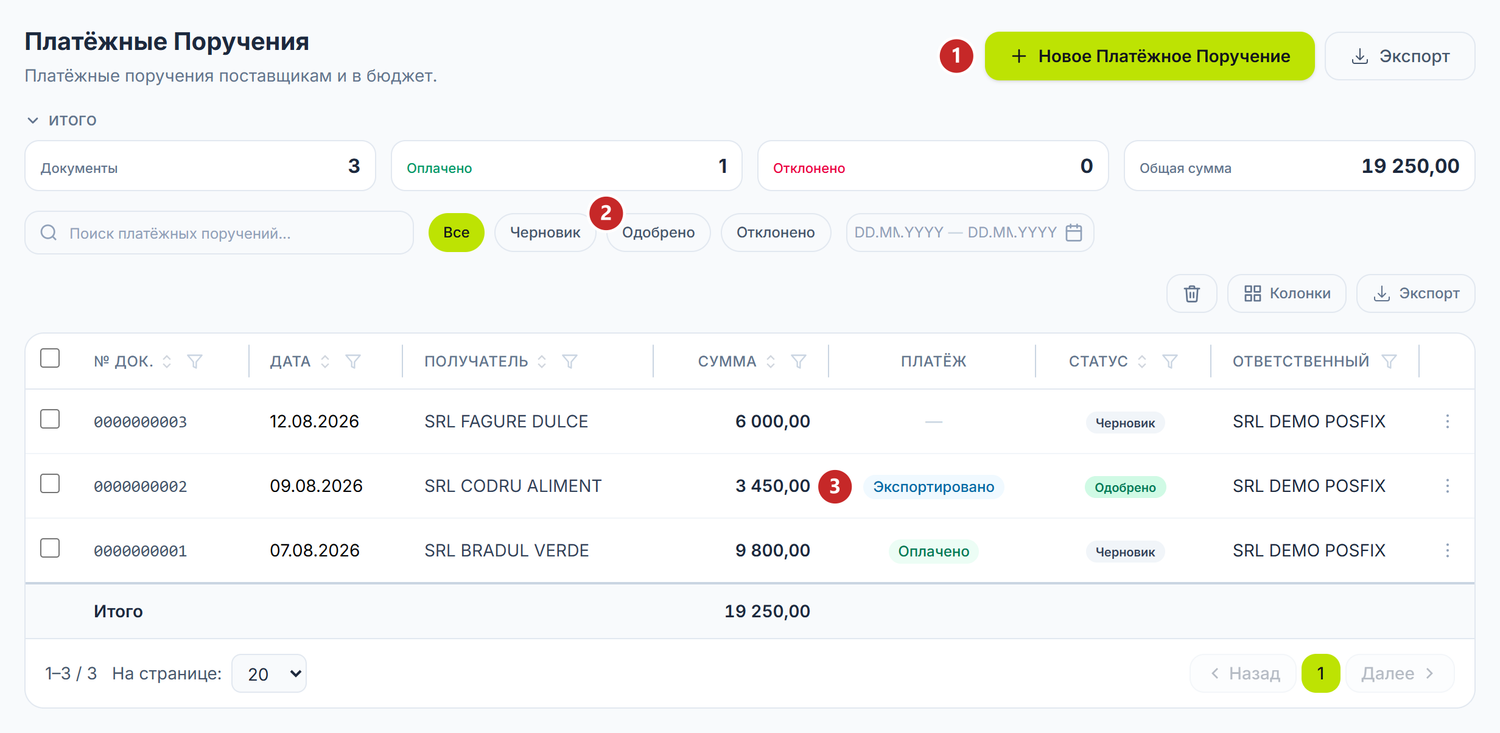Sort by ДАТА column arrows

(x=325, y=362)
